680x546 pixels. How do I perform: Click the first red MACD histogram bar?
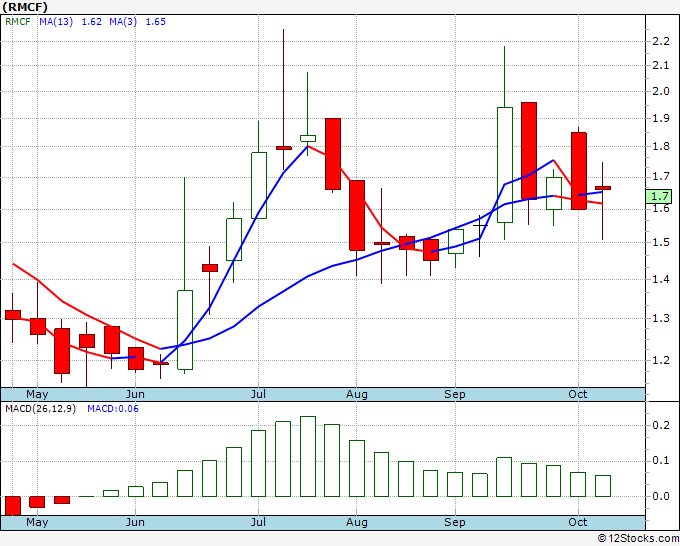point(13,506)
